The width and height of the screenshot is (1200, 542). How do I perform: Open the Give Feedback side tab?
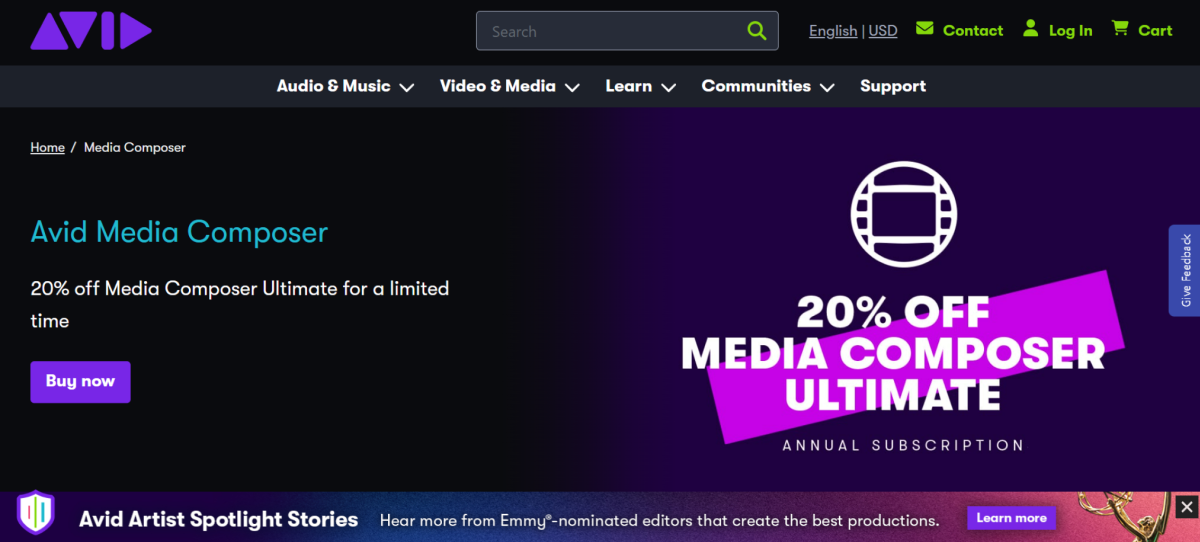[1185, 270]
